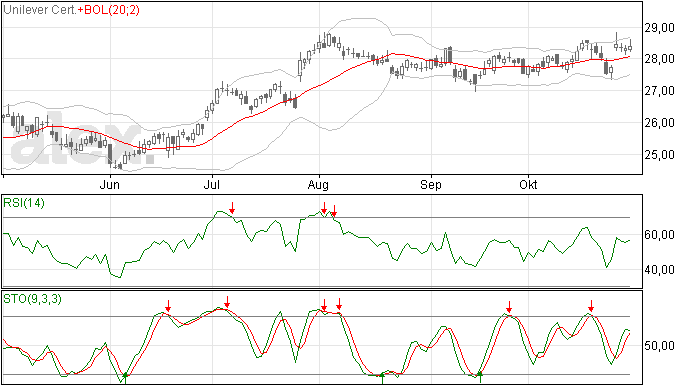Click the 'Aug' month label
690x387 pixels.
[x=318, y=185]
